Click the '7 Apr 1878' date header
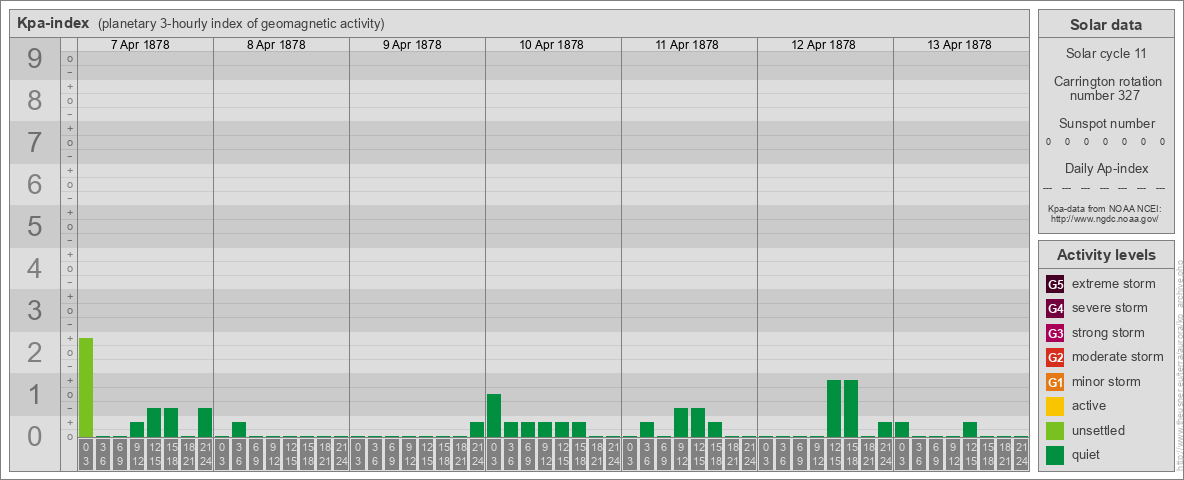 coord(140,45)
